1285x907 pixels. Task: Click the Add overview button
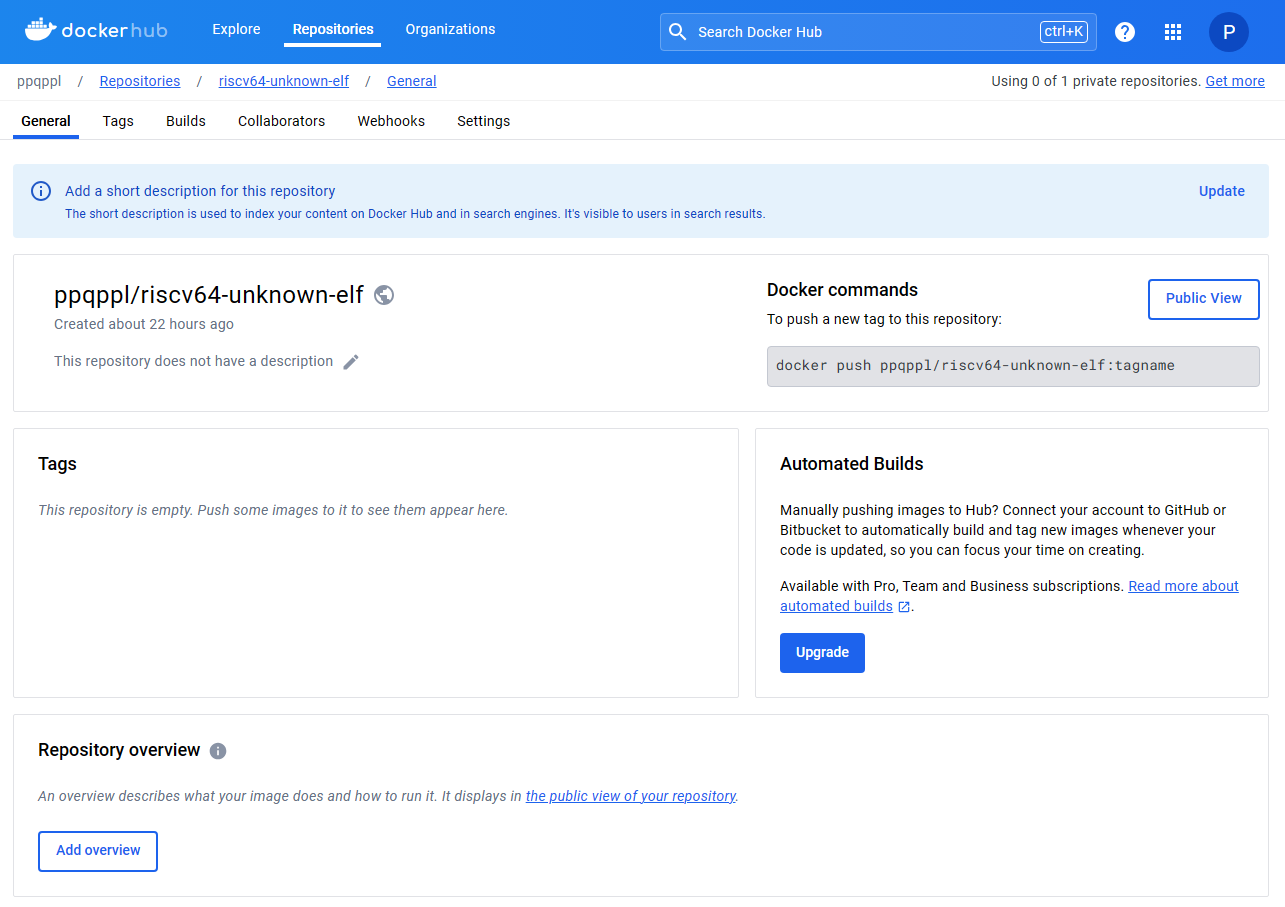[98, 851]
